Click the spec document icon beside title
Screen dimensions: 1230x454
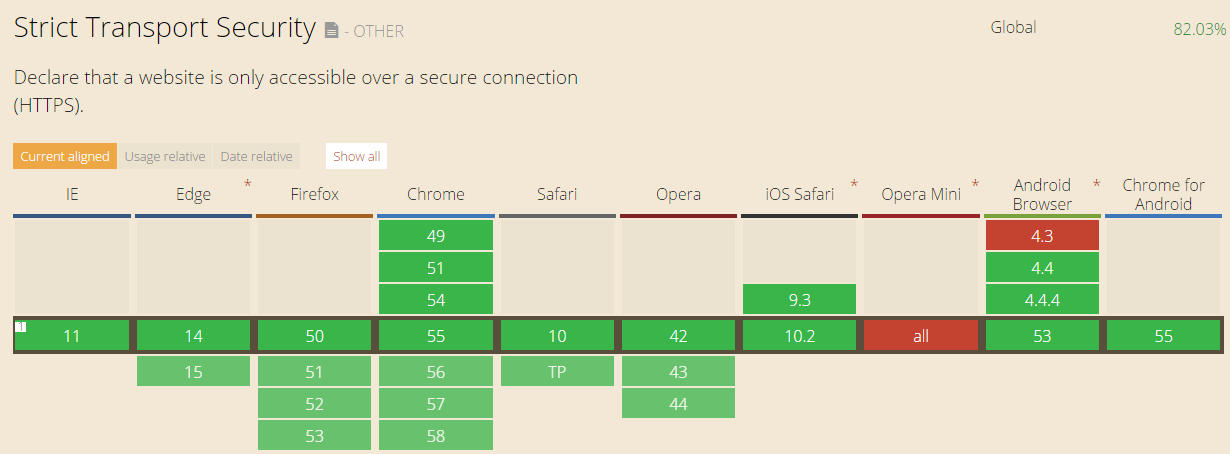point(332,32)
